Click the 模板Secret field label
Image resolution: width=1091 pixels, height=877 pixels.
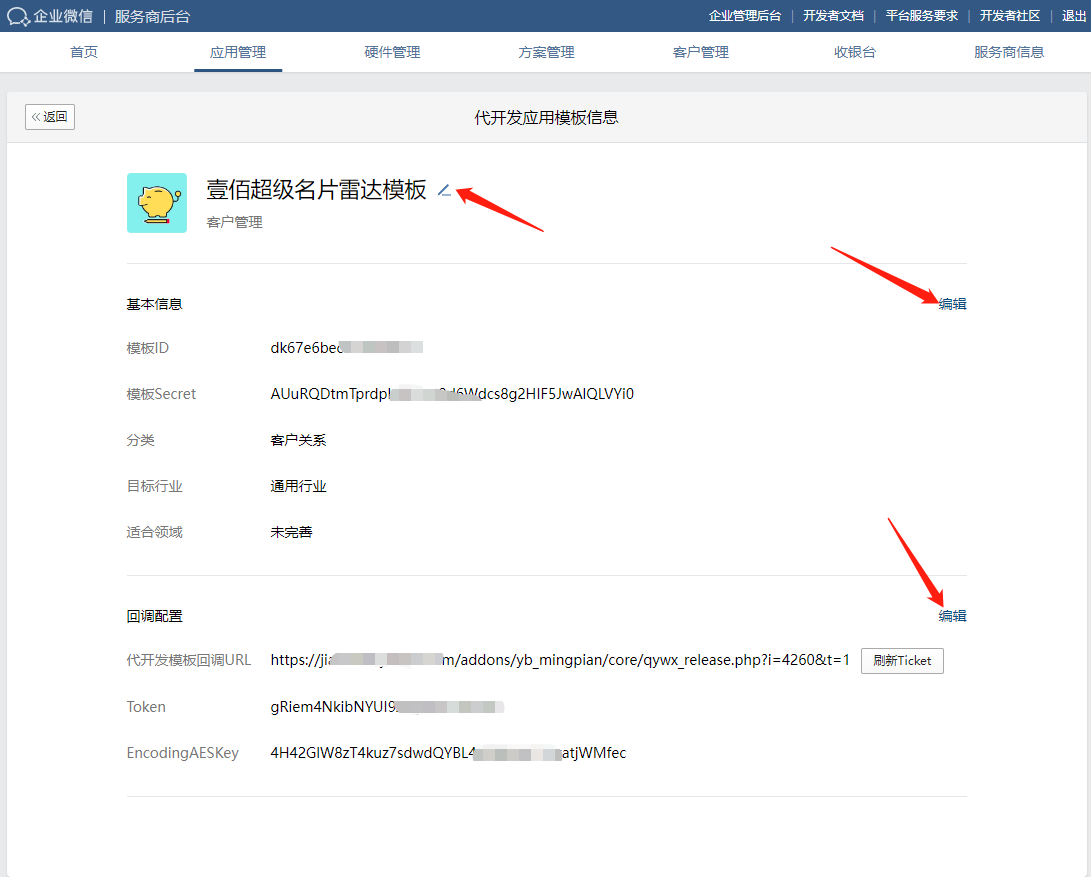click(161, 394)
